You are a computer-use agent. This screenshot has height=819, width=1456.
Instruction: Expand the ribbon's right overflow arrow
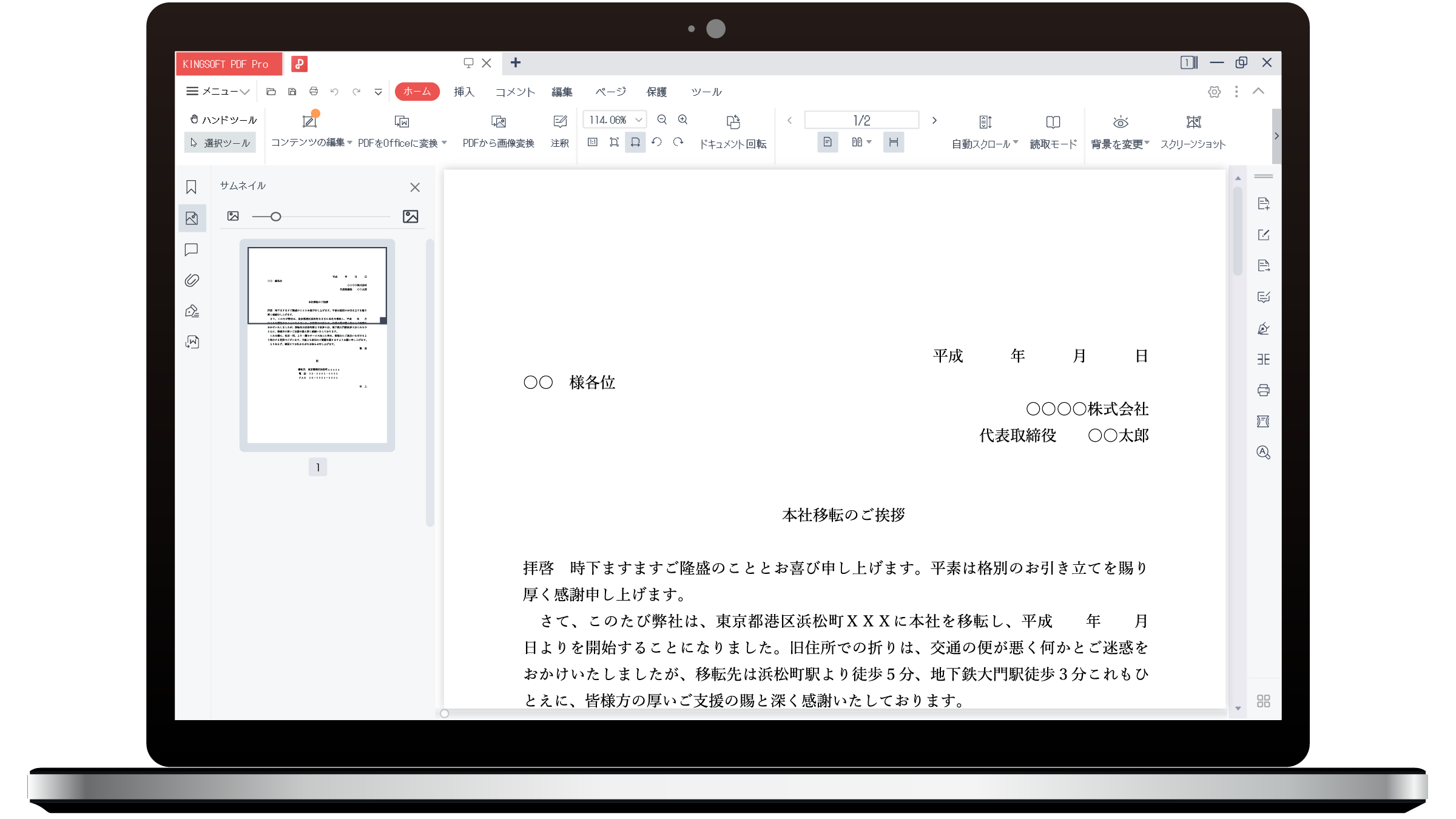[1276, 136]
